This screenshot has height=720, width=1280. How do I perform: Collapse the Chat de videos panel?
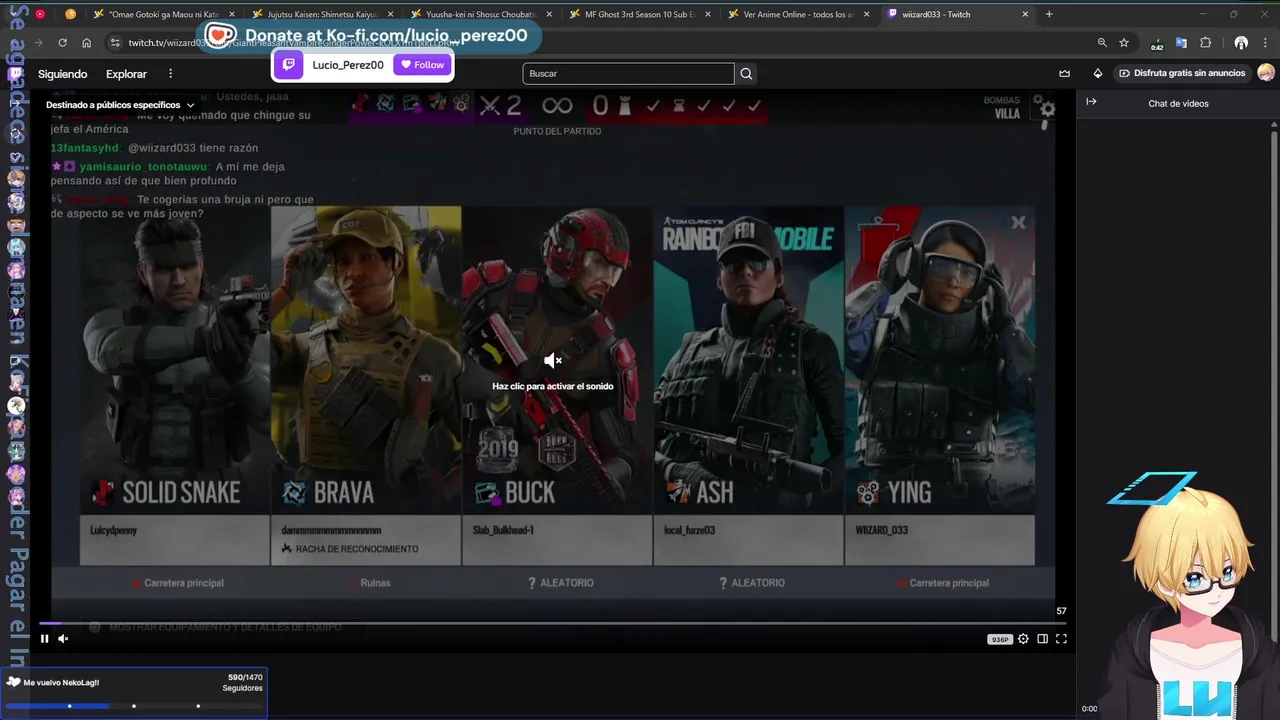[x=1091, y=102]
